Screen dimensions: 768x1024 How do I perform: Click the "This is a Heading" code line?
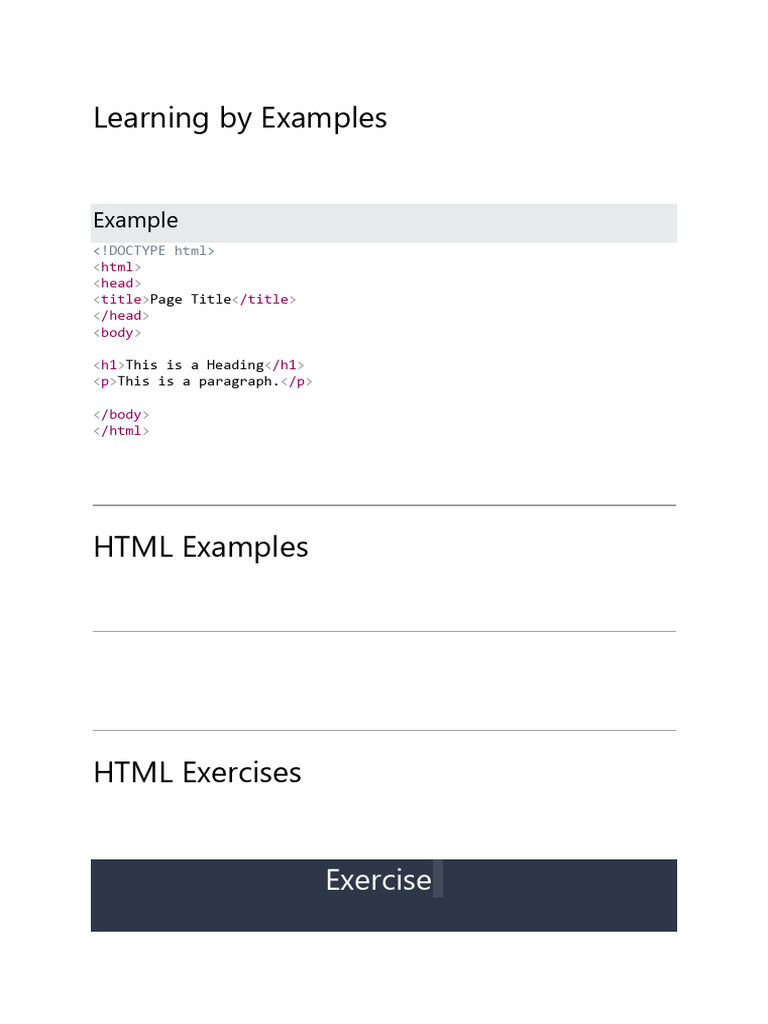click(199, 365)
